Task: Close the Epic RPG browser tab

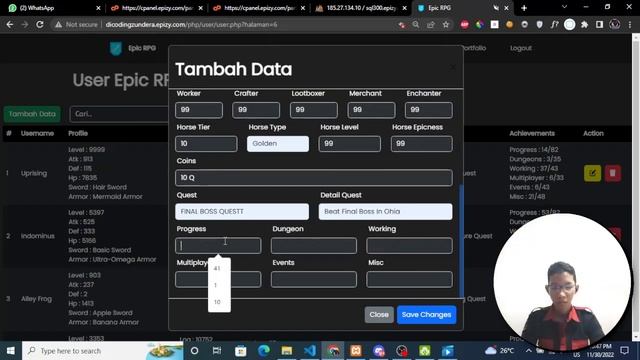Action: click(x=507, y=8)
